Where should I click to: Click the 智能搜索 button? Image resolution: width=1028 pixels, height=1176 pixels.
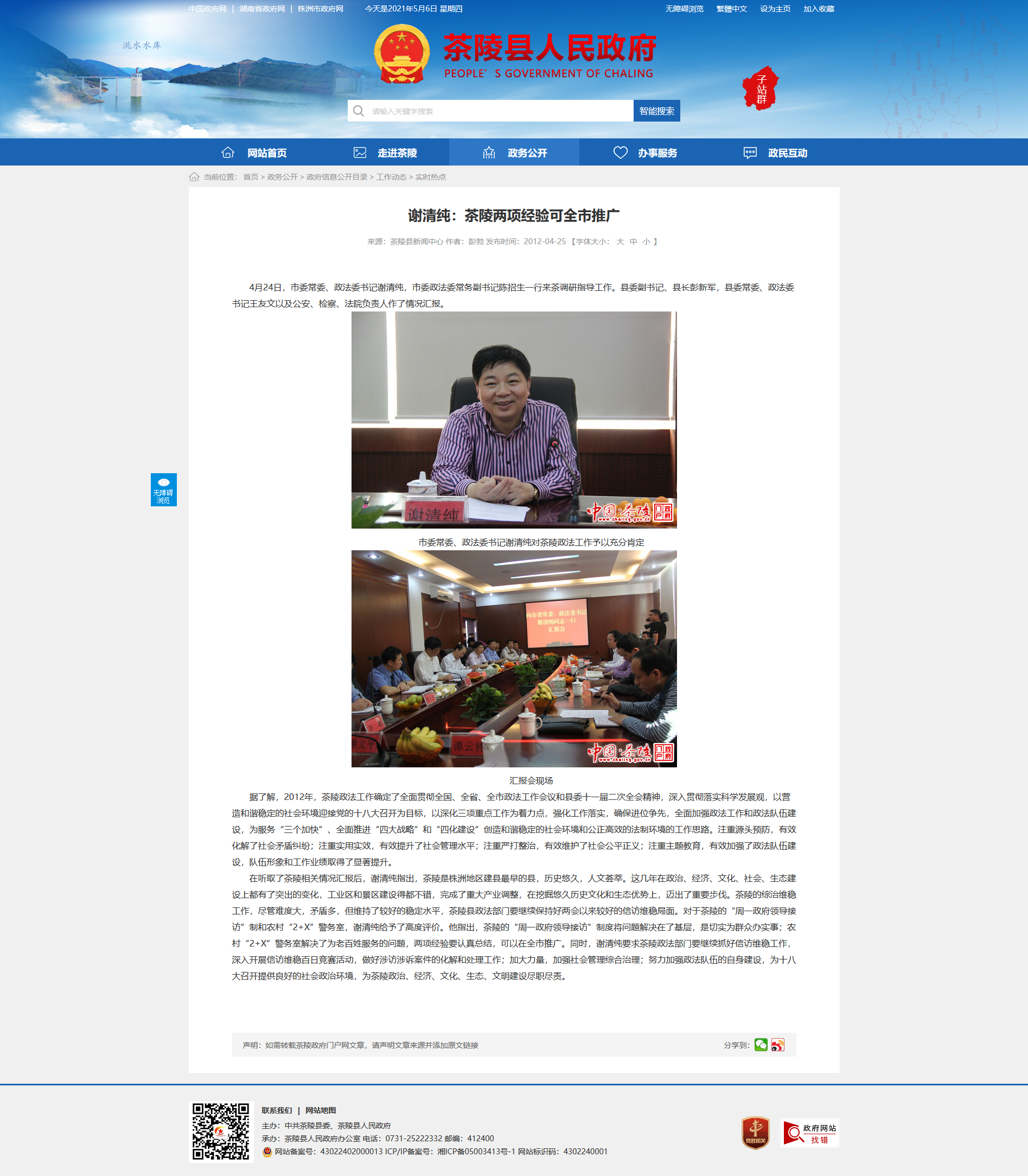point(657,111)
